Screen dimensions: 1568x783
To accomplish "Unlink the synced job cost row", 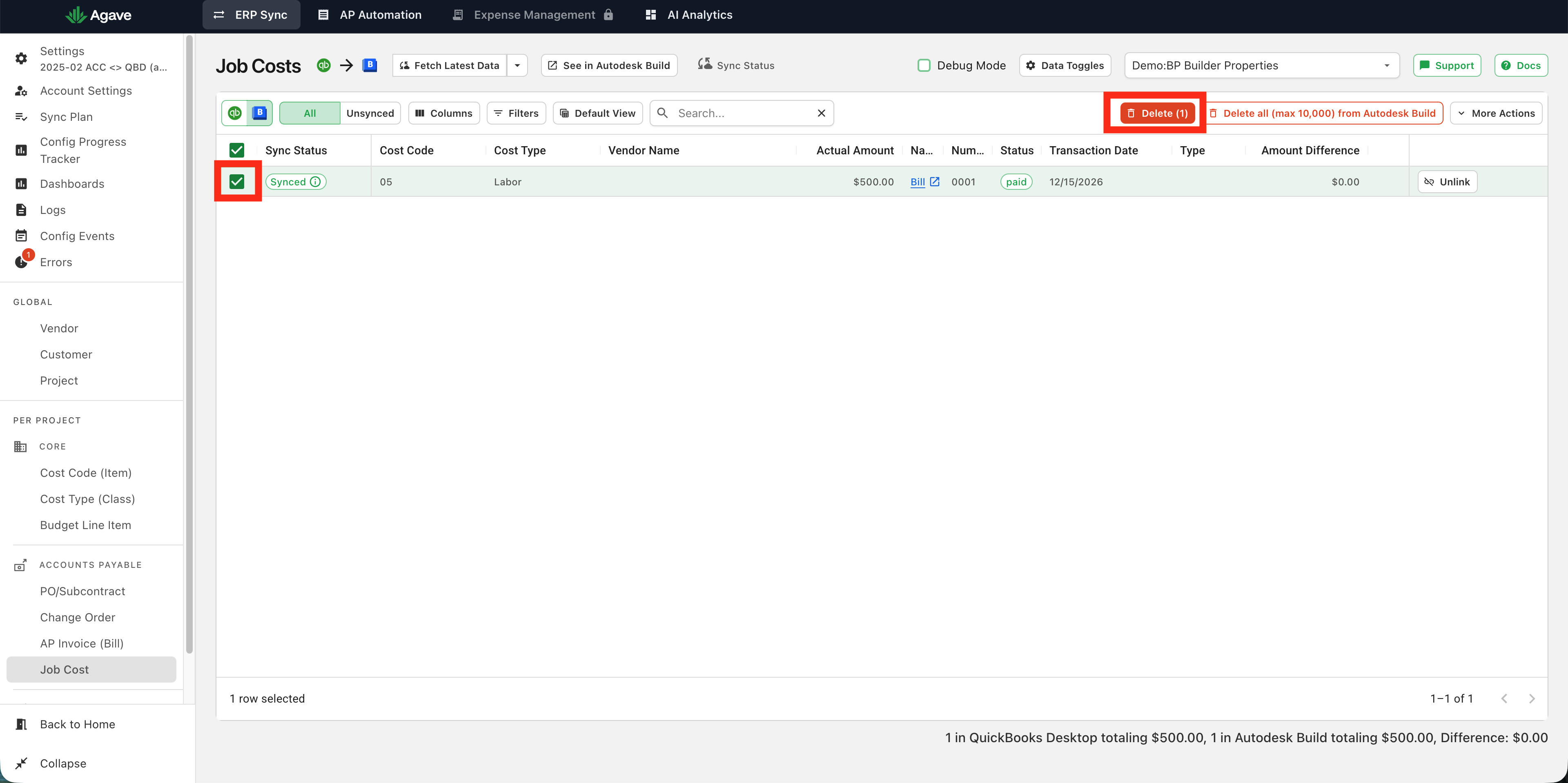I will [x=1447, y=182].
